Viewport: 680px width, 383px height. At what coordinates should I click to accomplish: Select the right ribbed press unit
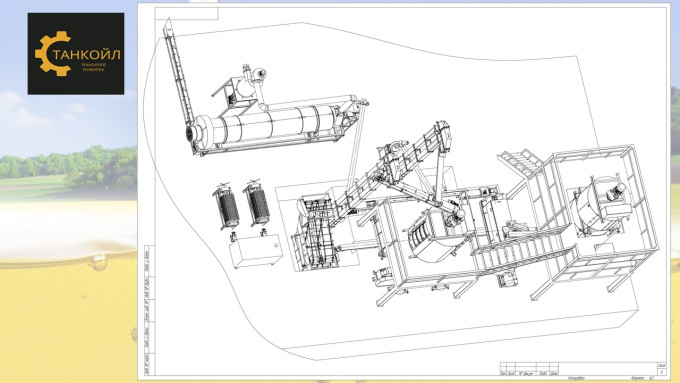[257, 203]
